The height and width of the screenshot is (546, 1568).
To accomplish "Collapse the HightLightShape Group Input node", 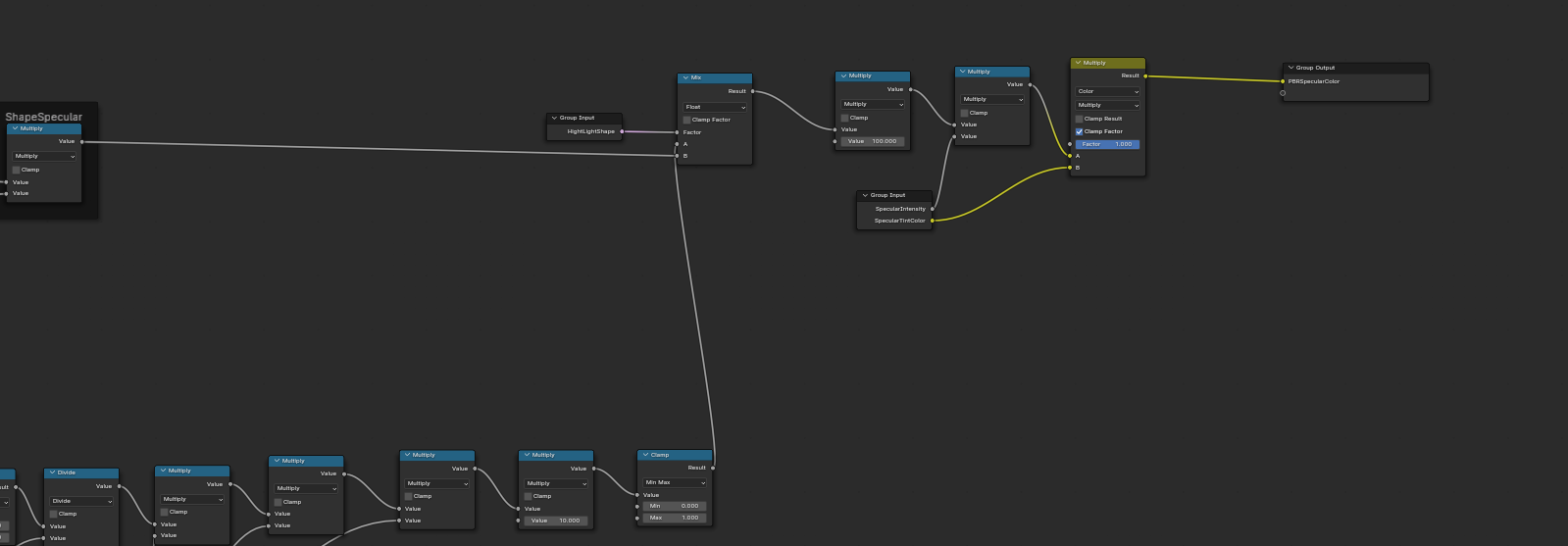I will 554,118.
